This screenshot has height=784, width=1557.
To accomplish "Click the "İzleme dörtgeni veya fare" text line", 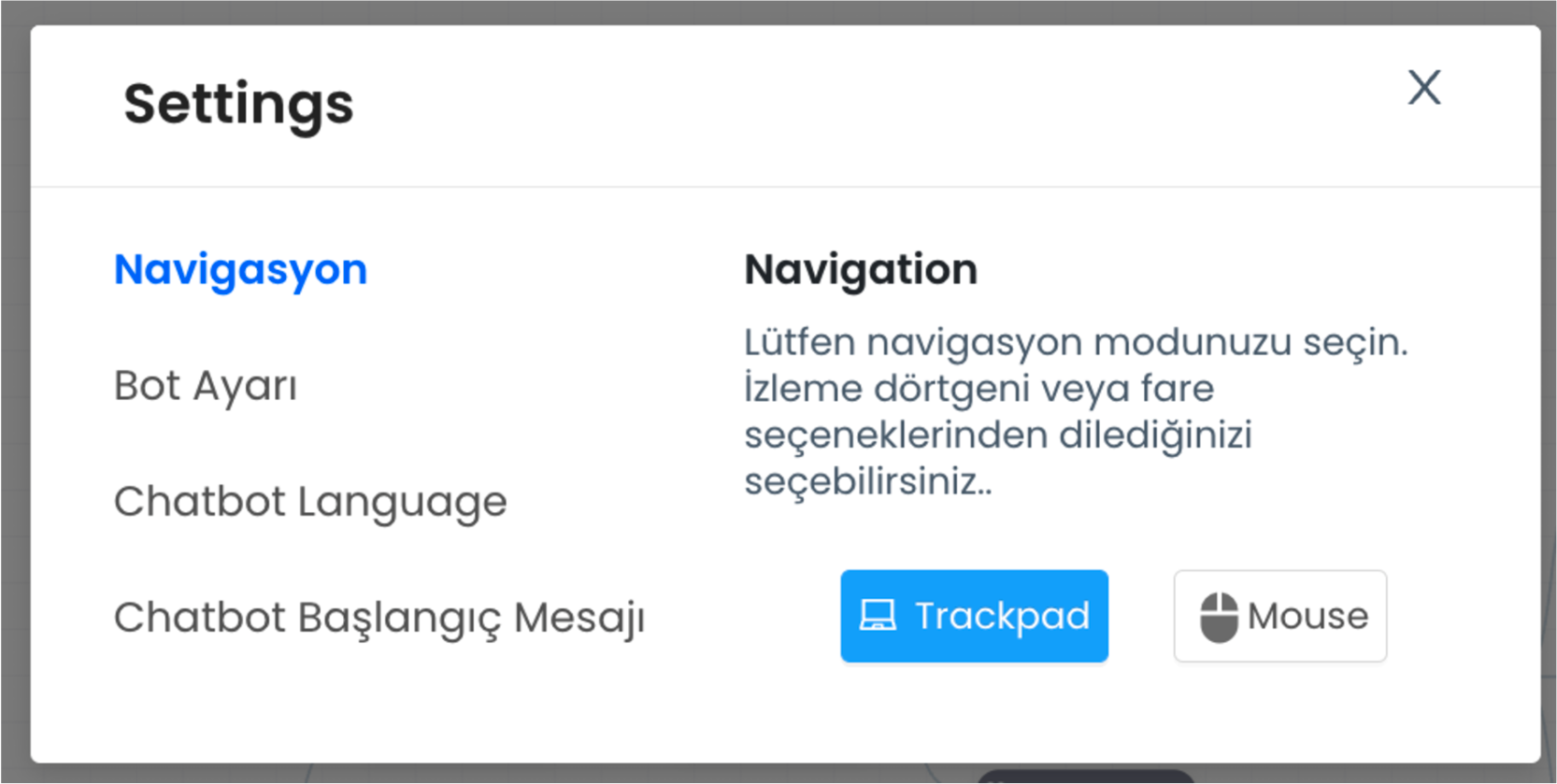I will tap(978, 389).
